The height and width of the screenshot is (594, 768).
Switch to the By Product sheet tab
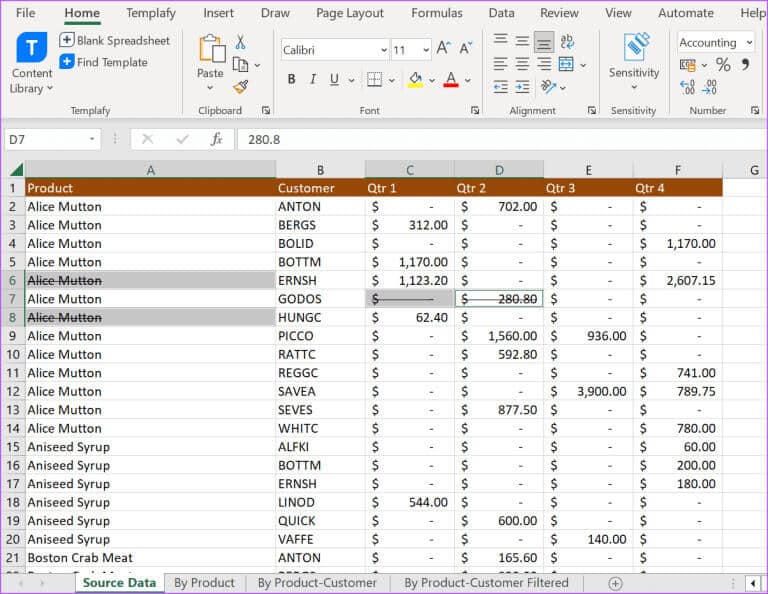coord(204,583)
